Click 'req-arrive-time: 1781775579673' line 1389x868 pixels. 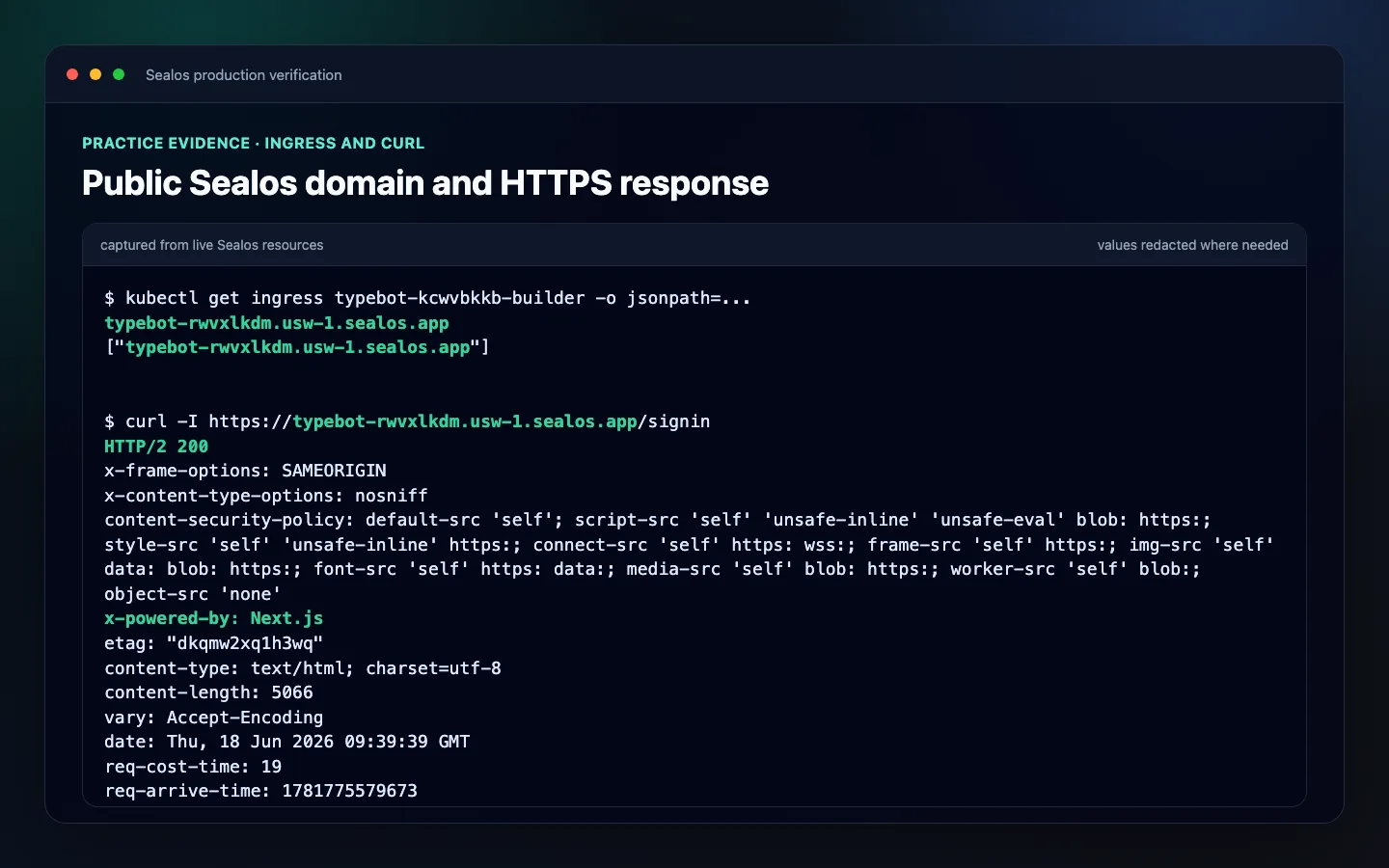coord(261,791)
